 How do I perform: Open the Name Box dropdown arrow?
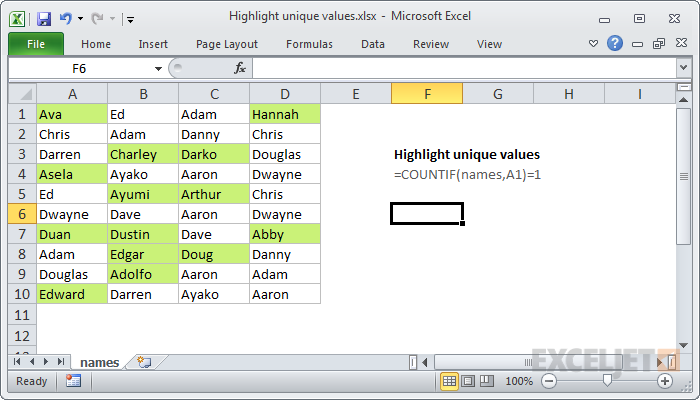click(x=158, y=69)
